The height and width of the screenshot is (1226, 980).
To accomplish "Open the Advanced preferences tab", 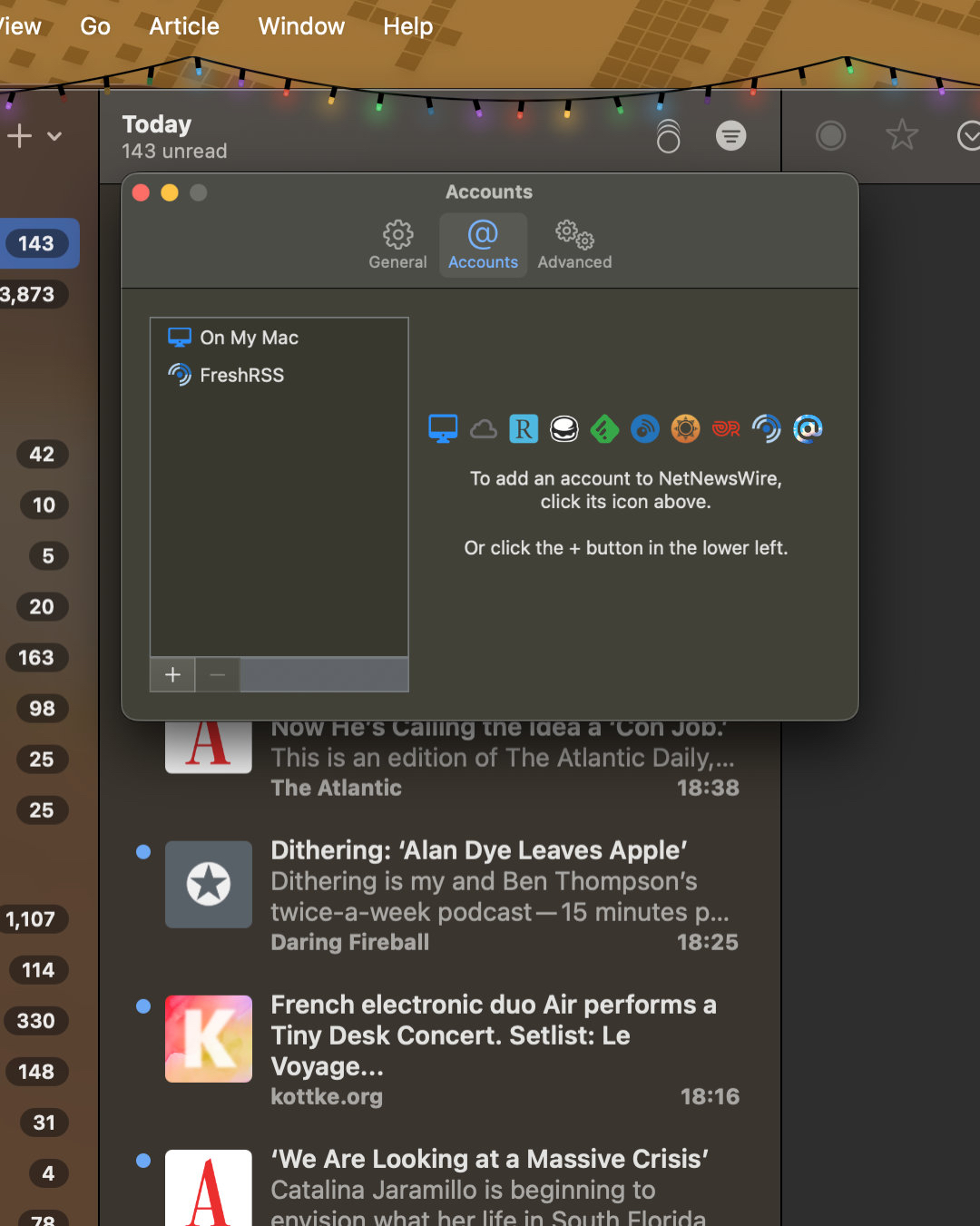I will point(574,245).
